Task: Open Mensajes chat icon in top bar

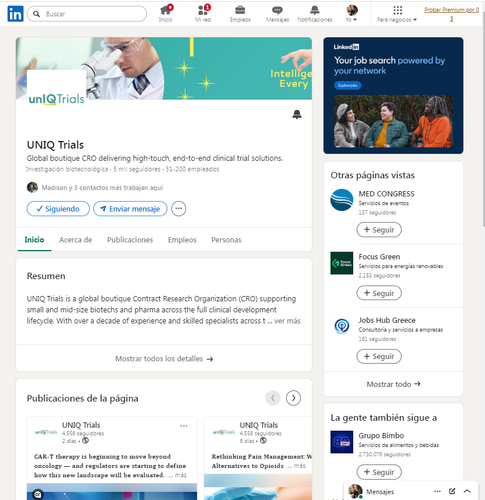Action: (277, 14)
